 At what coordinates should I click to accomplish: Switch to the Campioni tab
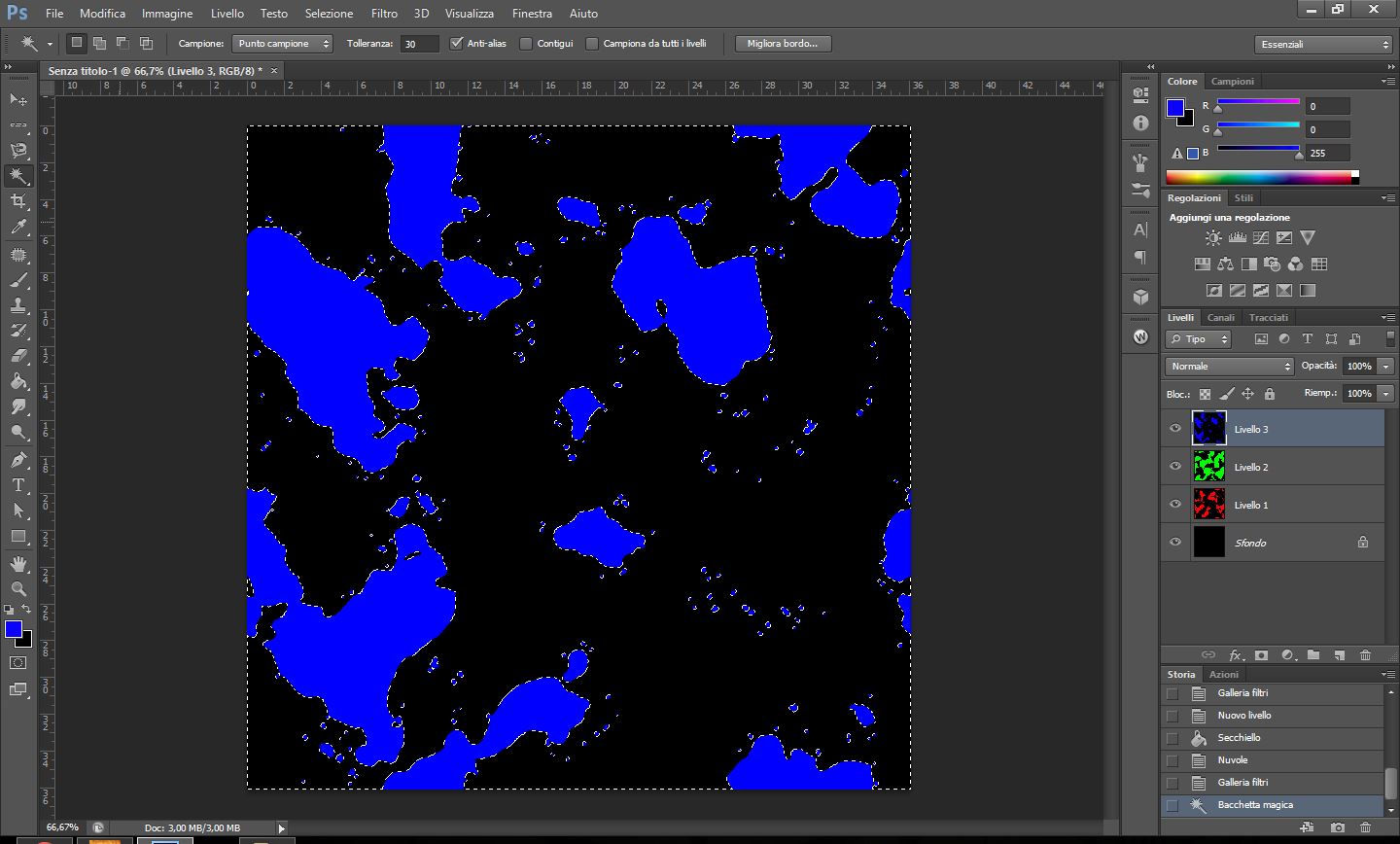(1233, 82)
